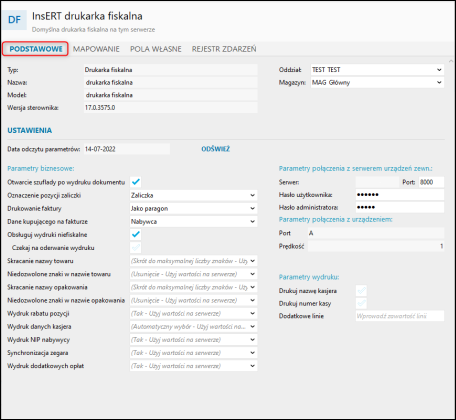456x420 pixels.
Task: Open the Oddział dropdown
Action: tap(377, 70)
